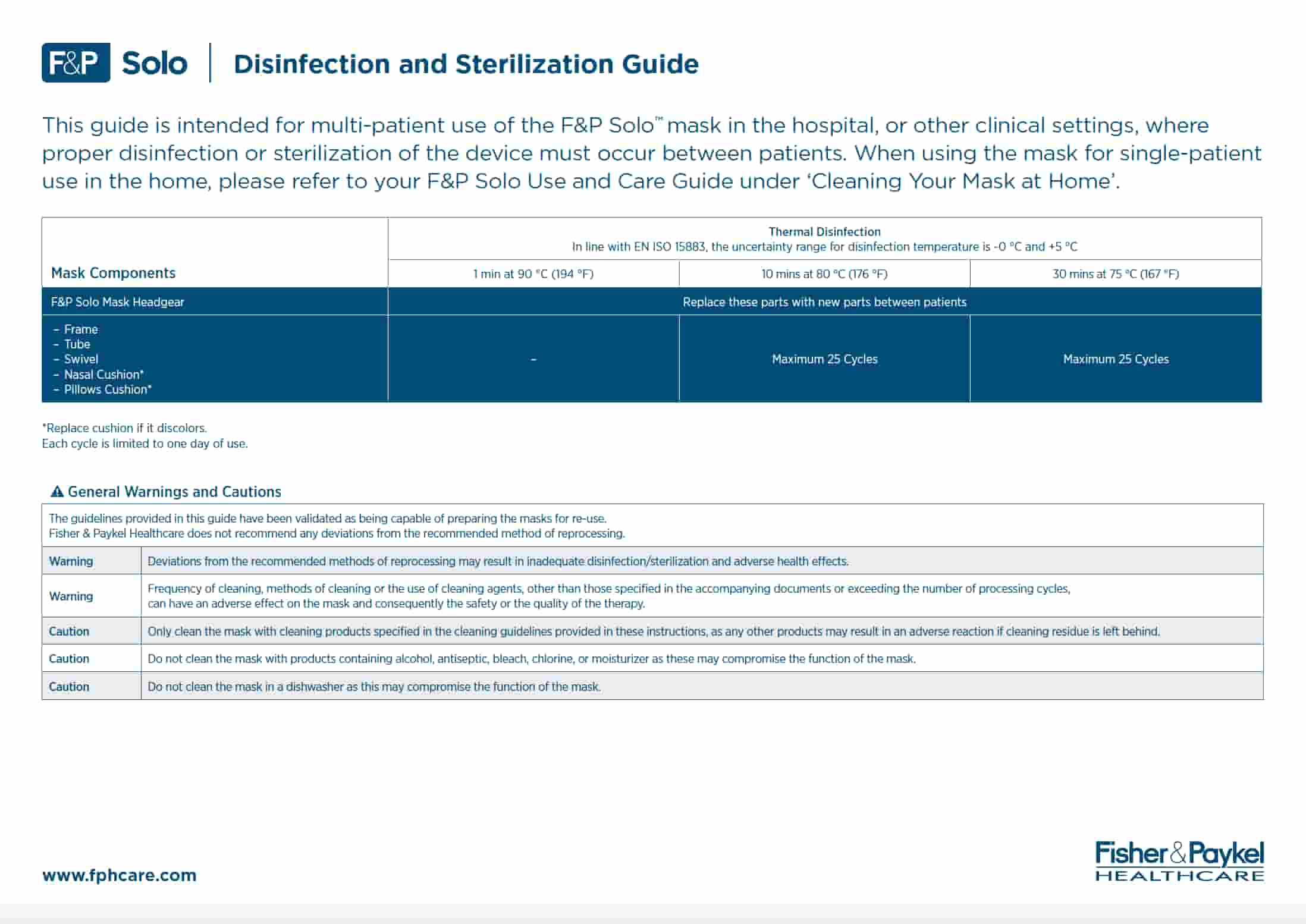Screen dimensions: 1306x924
Task: Click the dishwasher caution text
Action: point(374,686)
